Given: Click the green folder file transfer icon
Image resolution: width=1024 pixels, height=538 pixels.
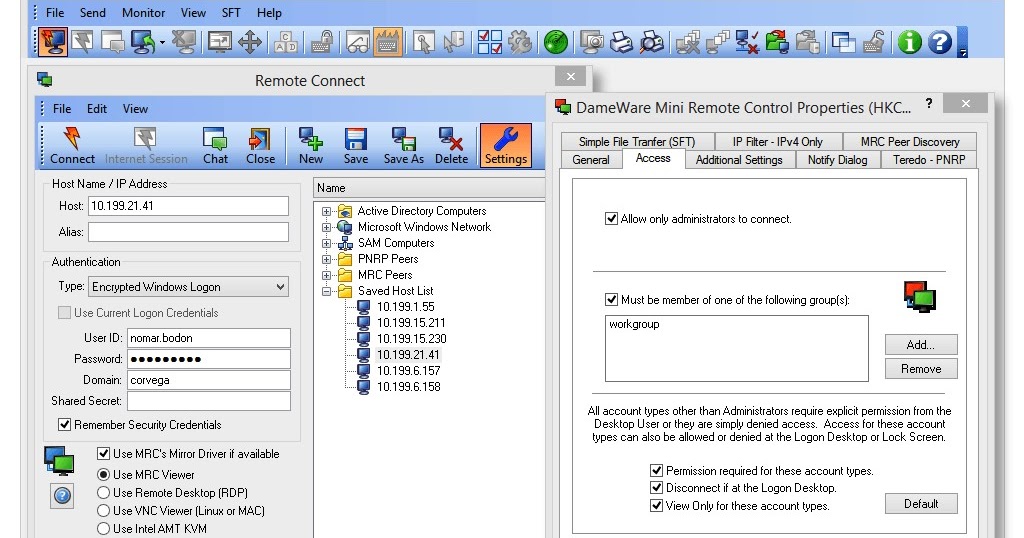Looking at the screenshot, I should pos(776,42).
